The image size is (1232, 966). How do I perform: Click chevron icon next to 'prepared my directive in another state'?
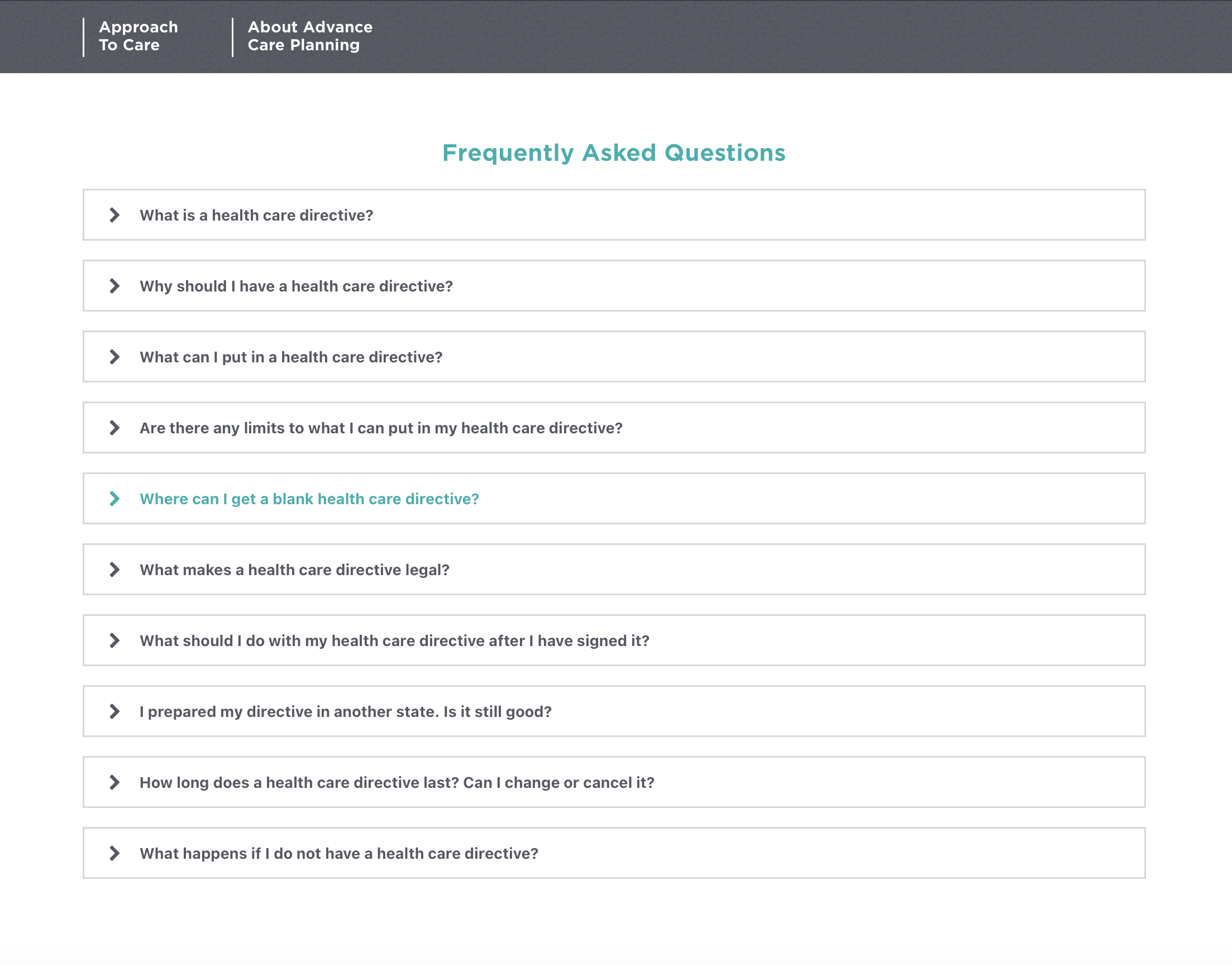click(114, 711)
